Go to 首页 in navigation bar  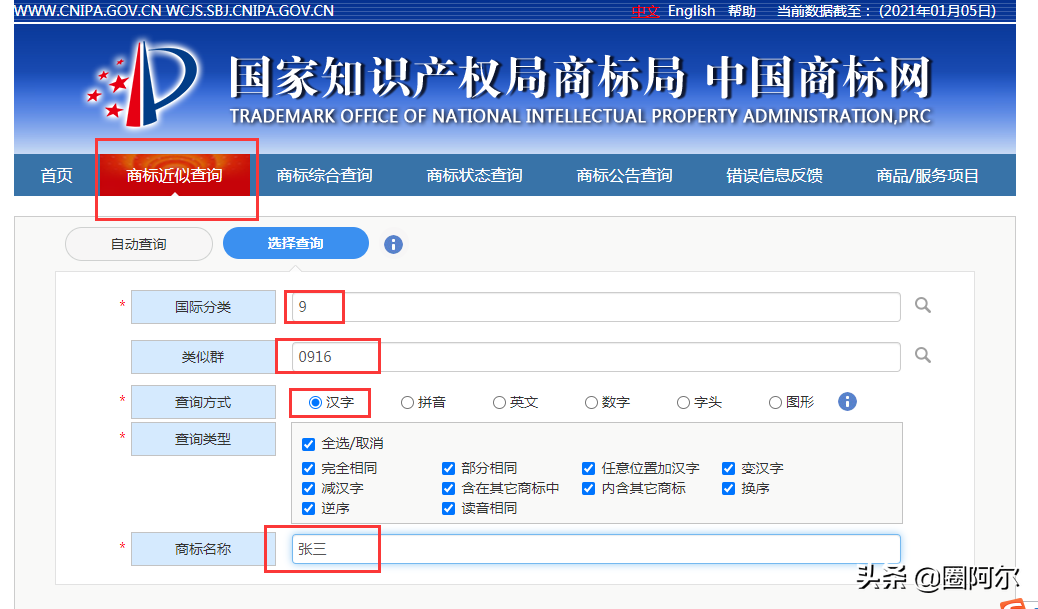(x=56, y=175)
